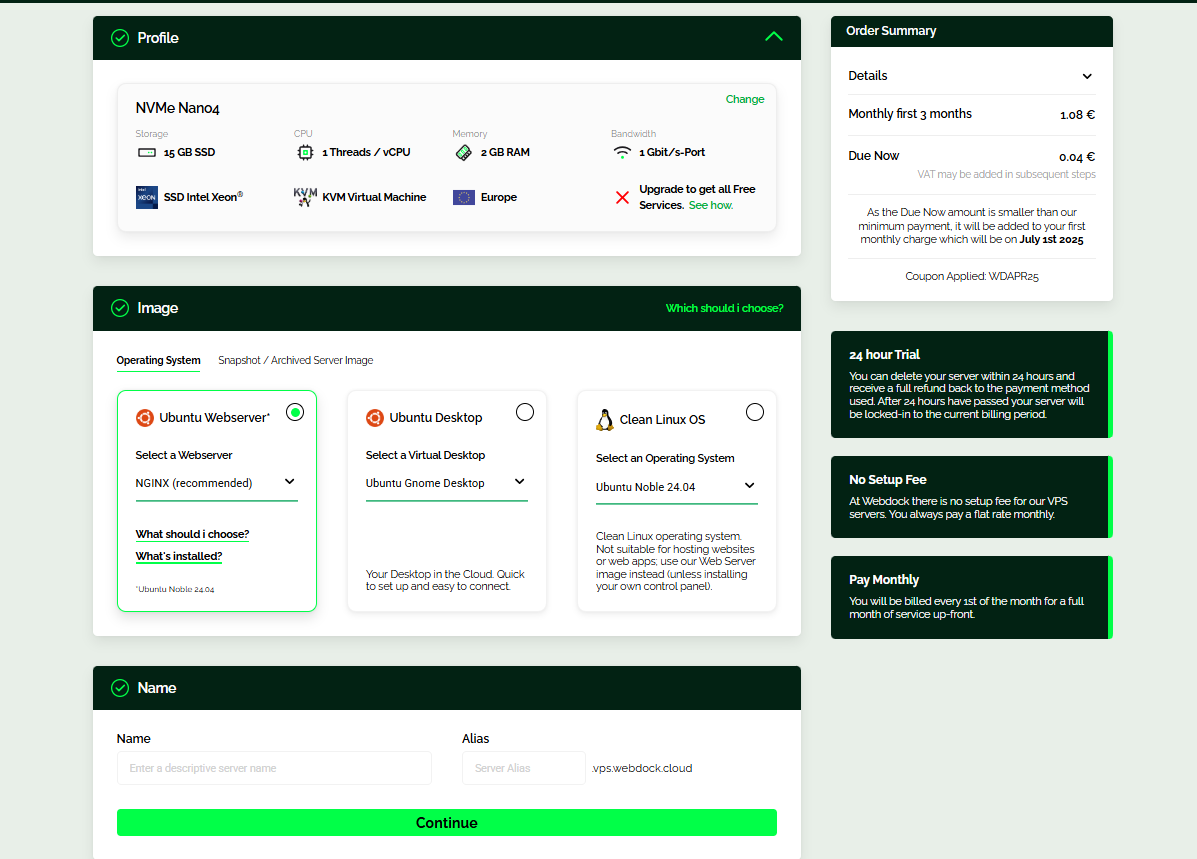1197x859 pixels.
Task: Click the 1.08 € monthly price
Action: [1077, 115]
